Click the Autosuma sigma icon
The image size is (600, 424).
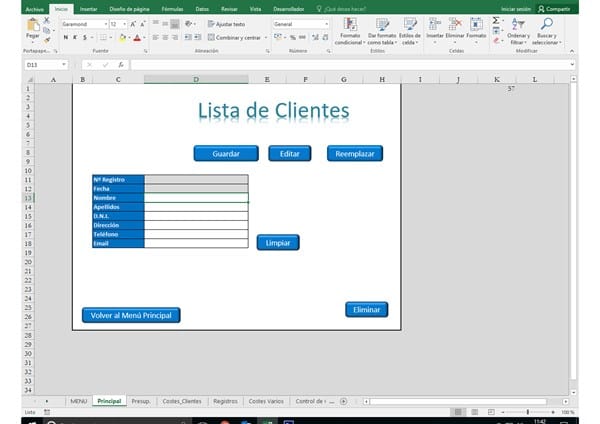(x=496, y=20)
